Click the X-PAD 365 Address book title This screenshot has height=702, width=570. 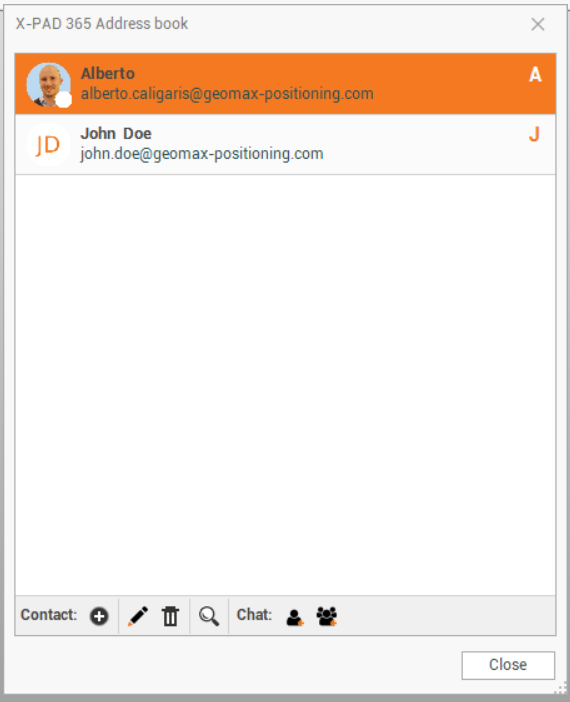point(102,24)
